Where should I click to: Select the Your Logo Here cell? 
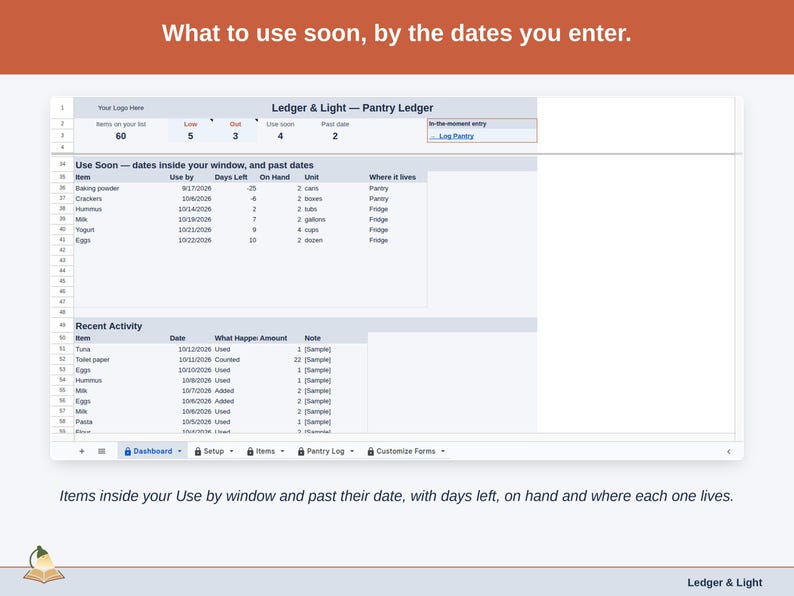pyautogui.click(x=121, y=108)
